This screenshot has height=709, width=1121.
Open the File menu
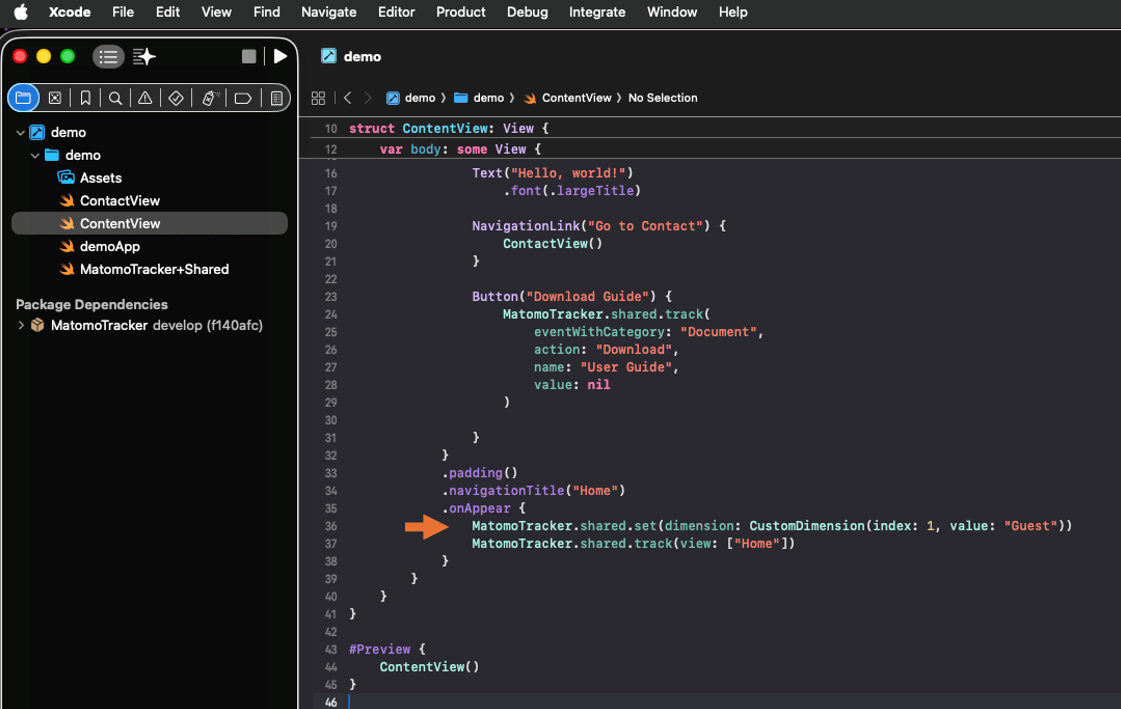tap(123, 12)
